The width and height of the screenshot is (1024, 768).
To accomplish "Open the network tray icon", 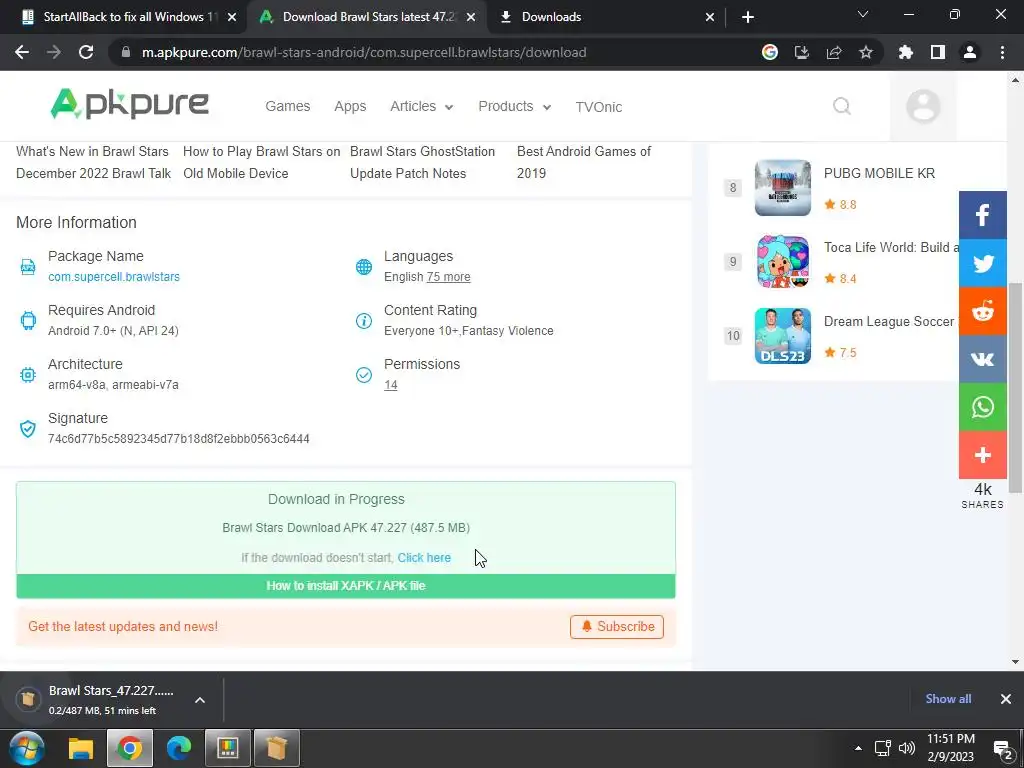I will [883, 748].
